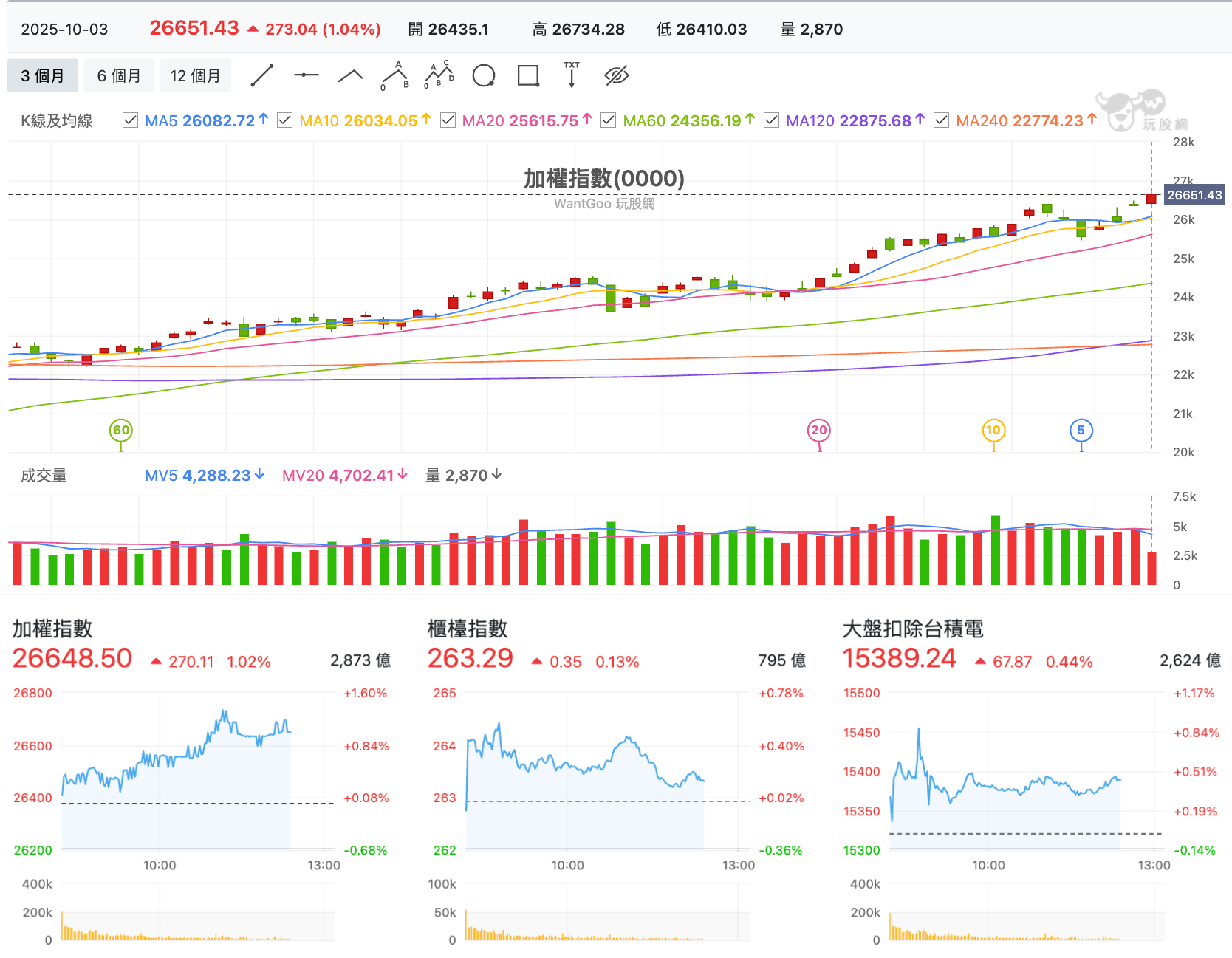The width and height of the screenshot is (1232, 958).
Task: Click the 高 26734.28 high price
Action: (578, 30)
